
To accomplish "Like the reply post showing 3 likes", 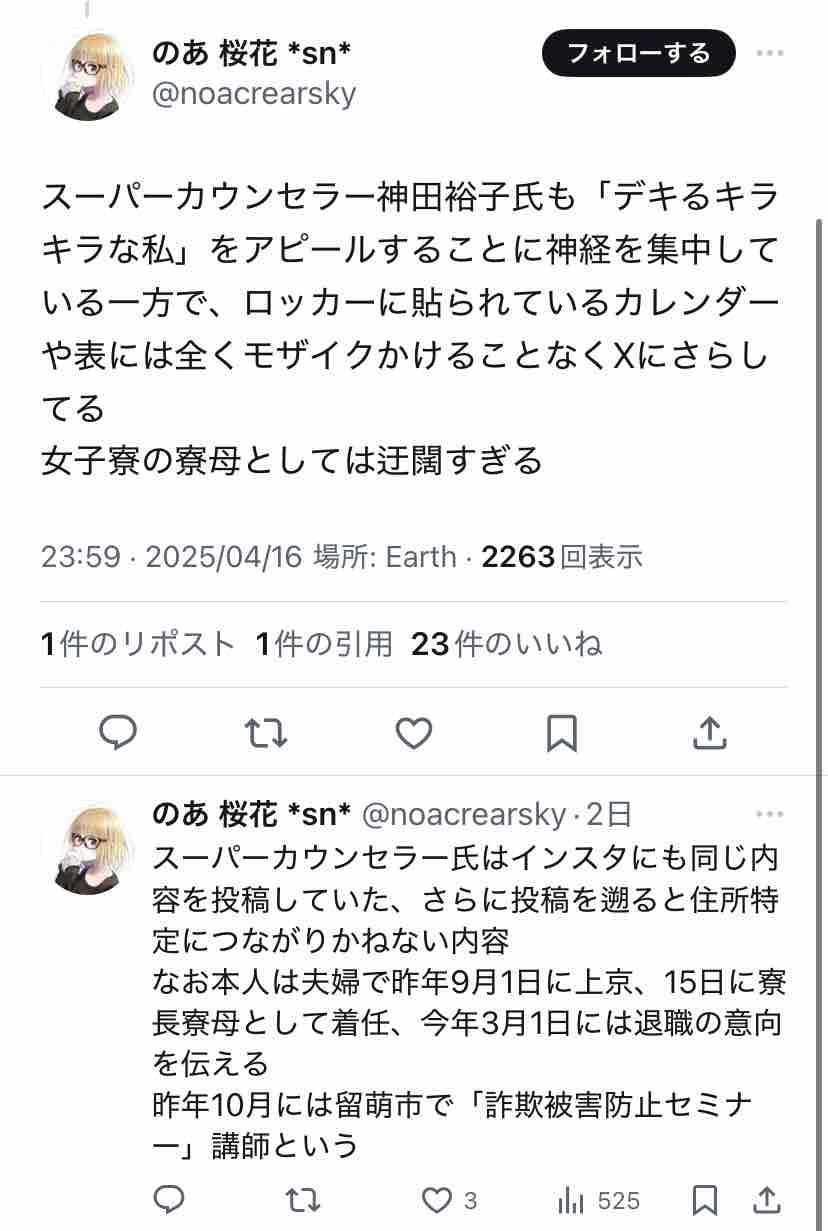I will coord(449,1199).
